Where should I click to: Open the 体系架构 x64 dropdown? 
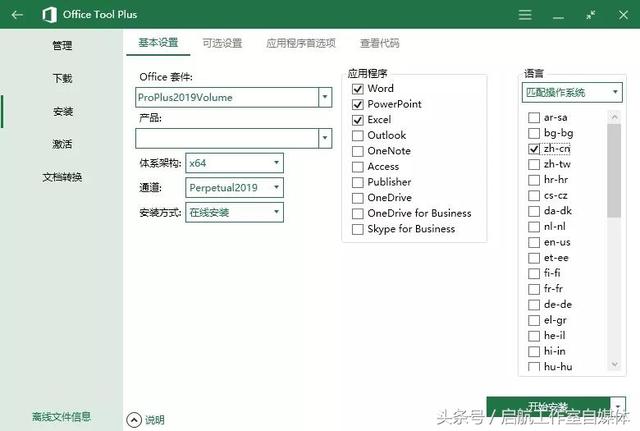(234, 163)
